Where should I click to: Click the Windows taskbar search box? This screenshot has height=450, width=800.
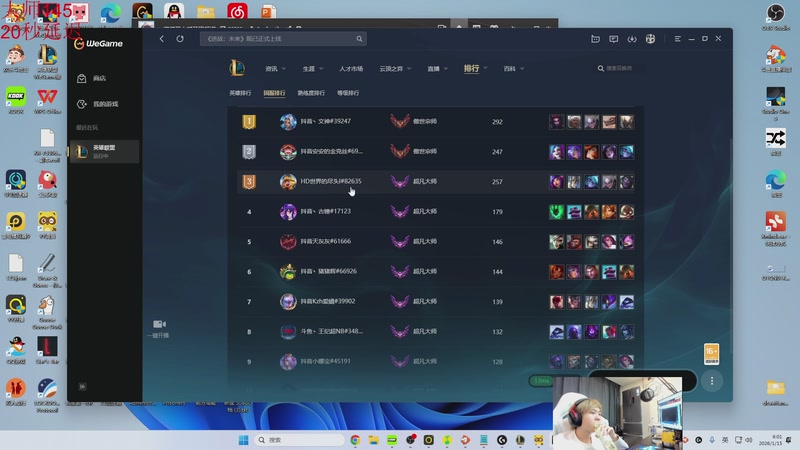click(299, 440)
